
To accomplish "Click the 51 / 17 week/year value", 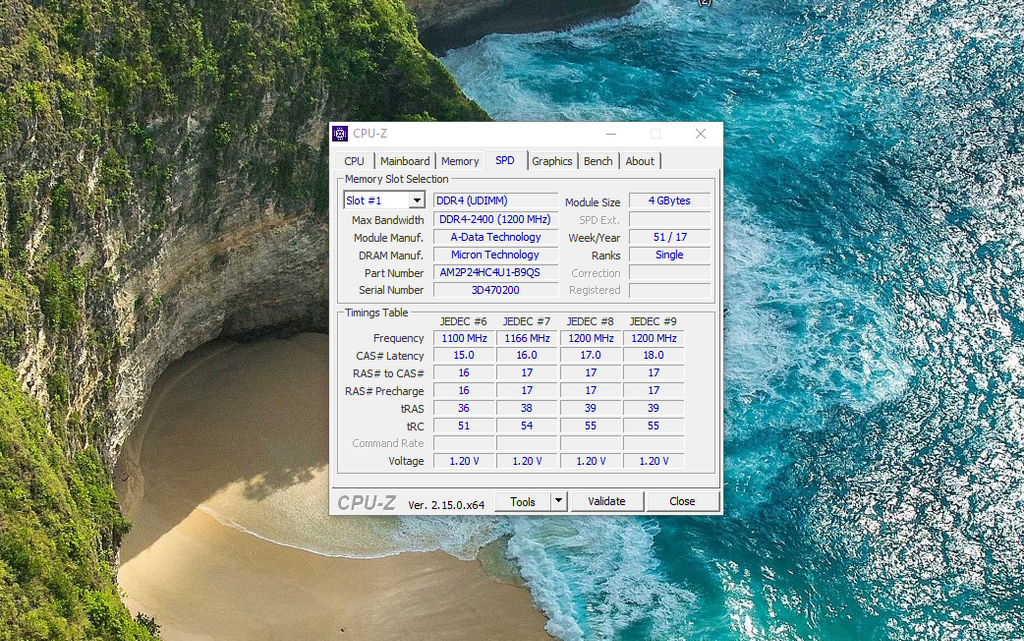I will 669,237.
